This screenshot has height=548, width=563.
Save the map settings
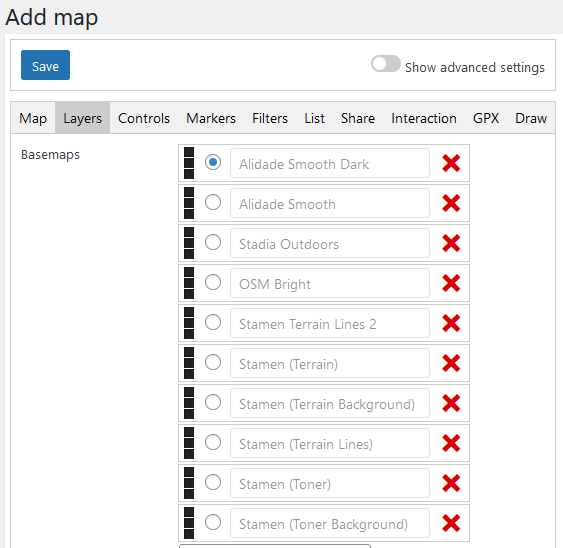[x=45, y=65]
